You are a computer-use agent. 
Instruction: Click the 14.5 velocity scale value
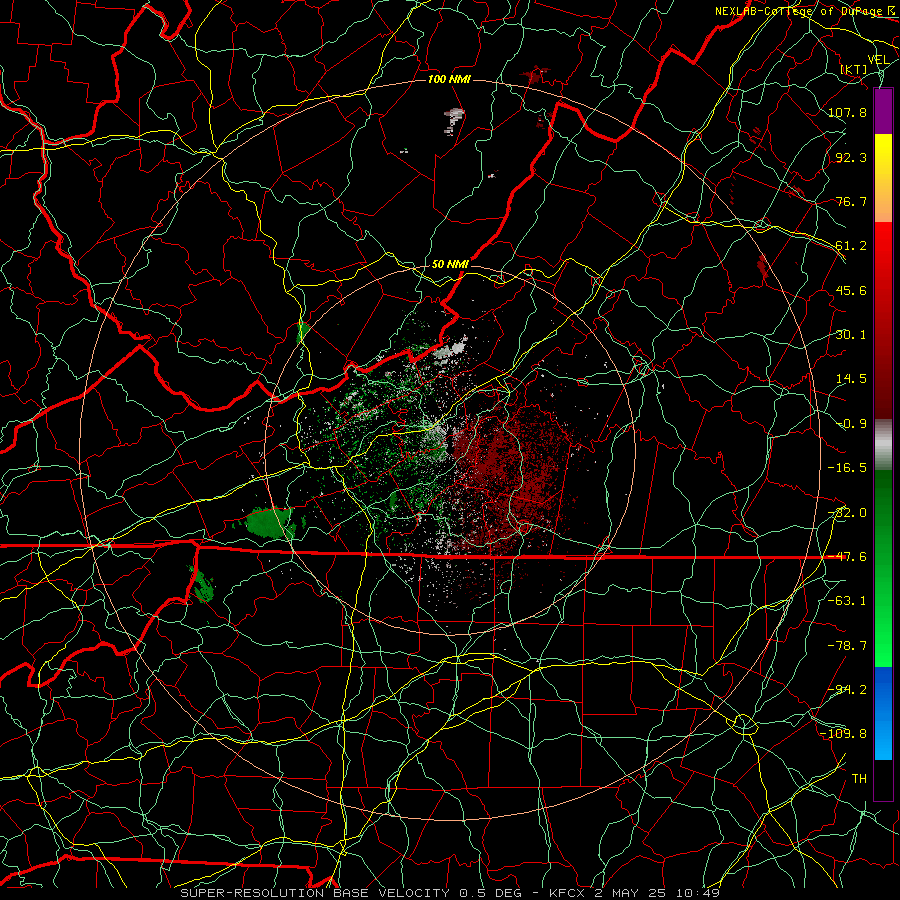tap(851, 379)
